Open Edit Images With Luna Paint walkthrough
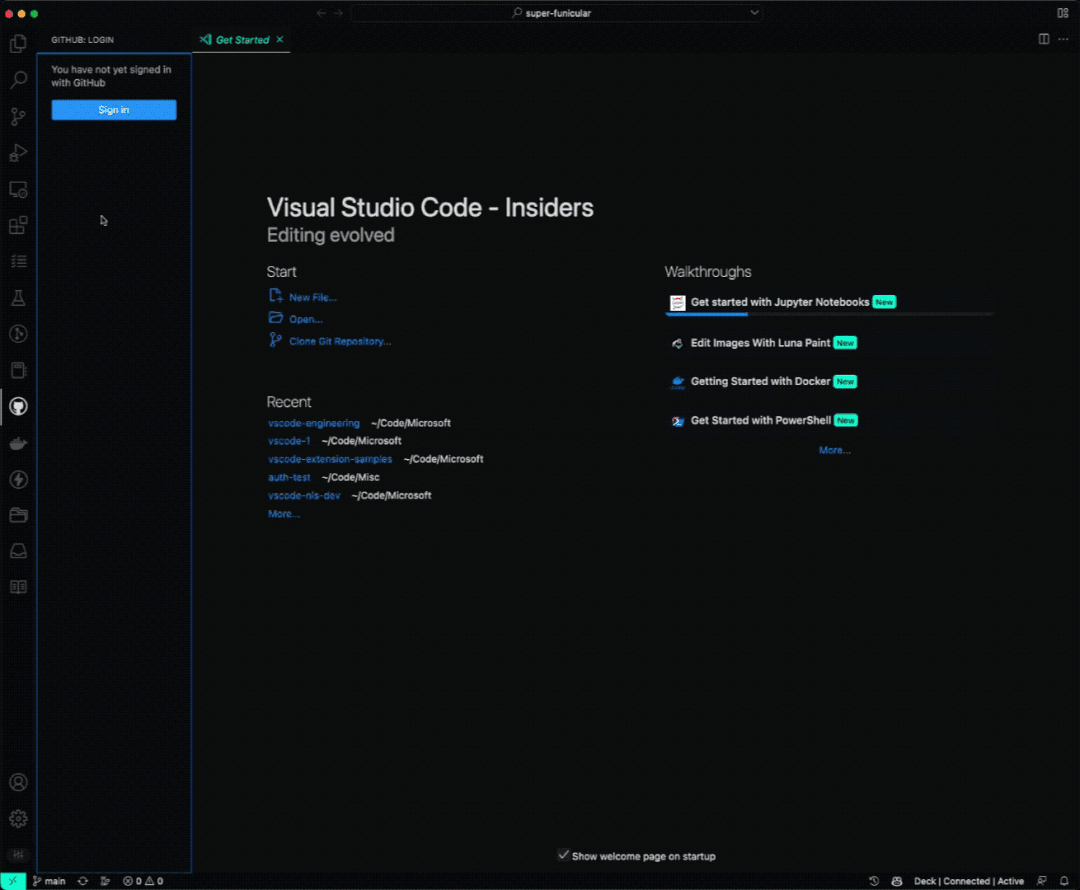 click(829, 343)
